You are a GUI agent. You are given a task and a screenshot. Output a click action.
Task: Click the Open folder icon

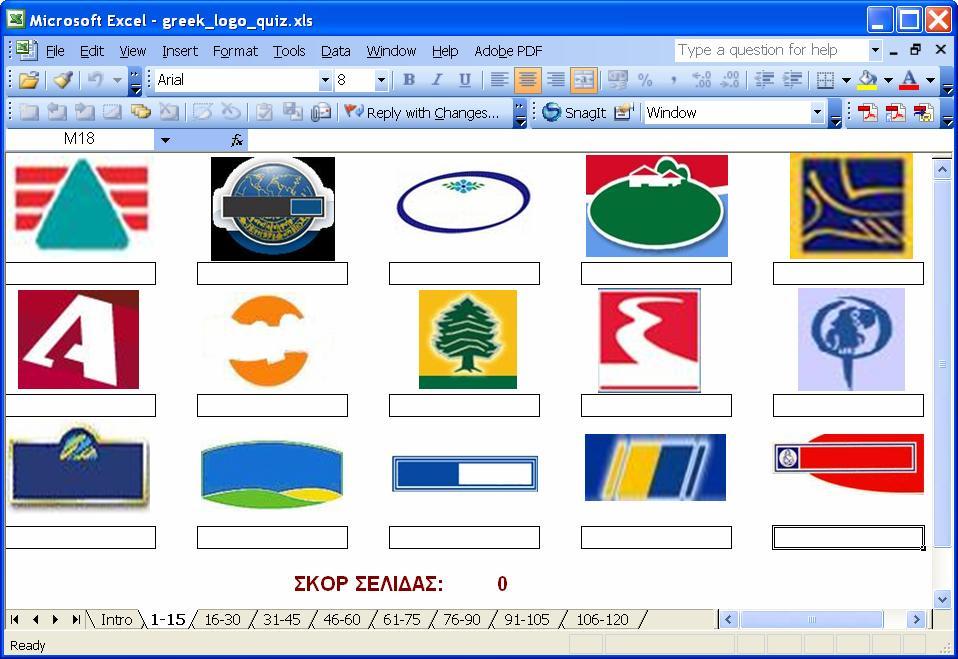pos(29,80)
